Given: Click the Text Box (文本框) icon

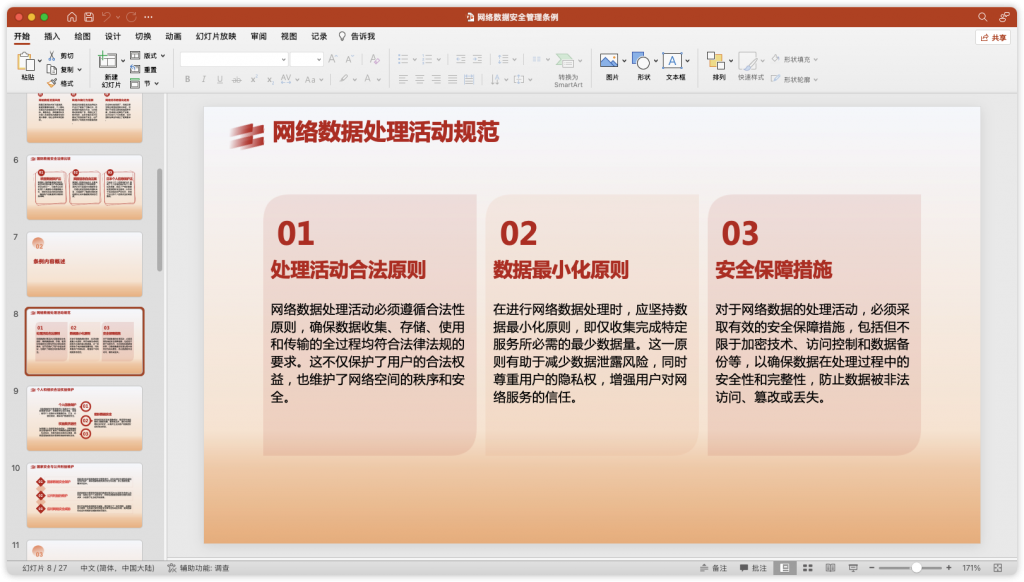Looking at the screenshot, I should pos(673,61).
